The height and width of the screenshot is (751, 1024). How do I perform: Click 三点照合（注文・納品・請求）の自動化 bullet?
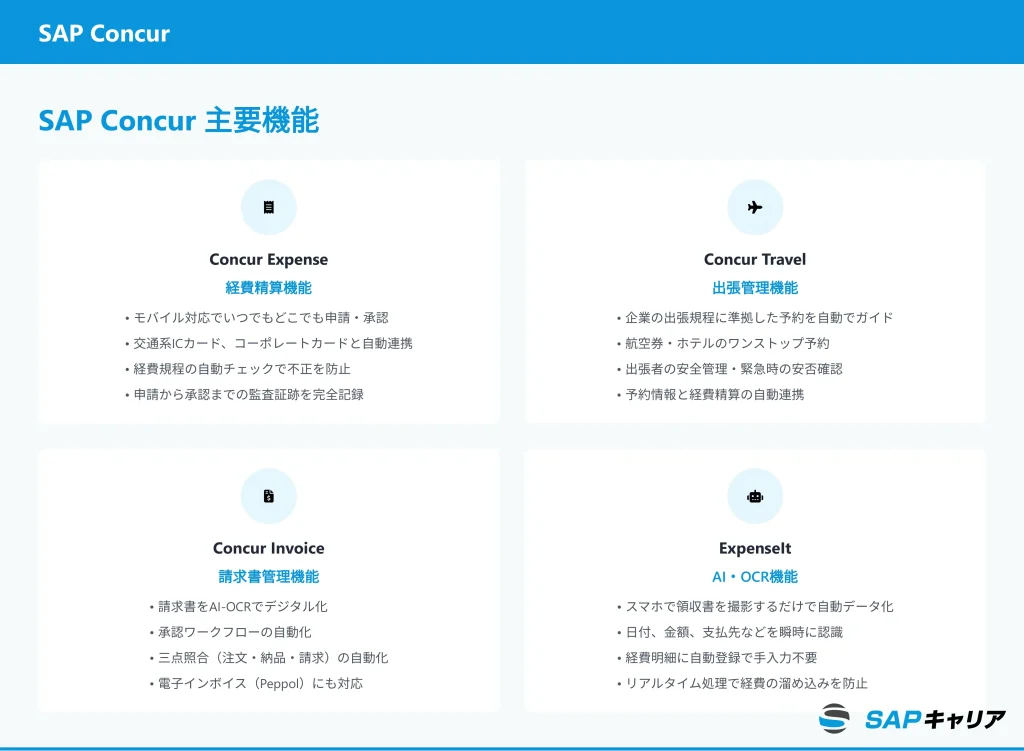tap(268, 658)
